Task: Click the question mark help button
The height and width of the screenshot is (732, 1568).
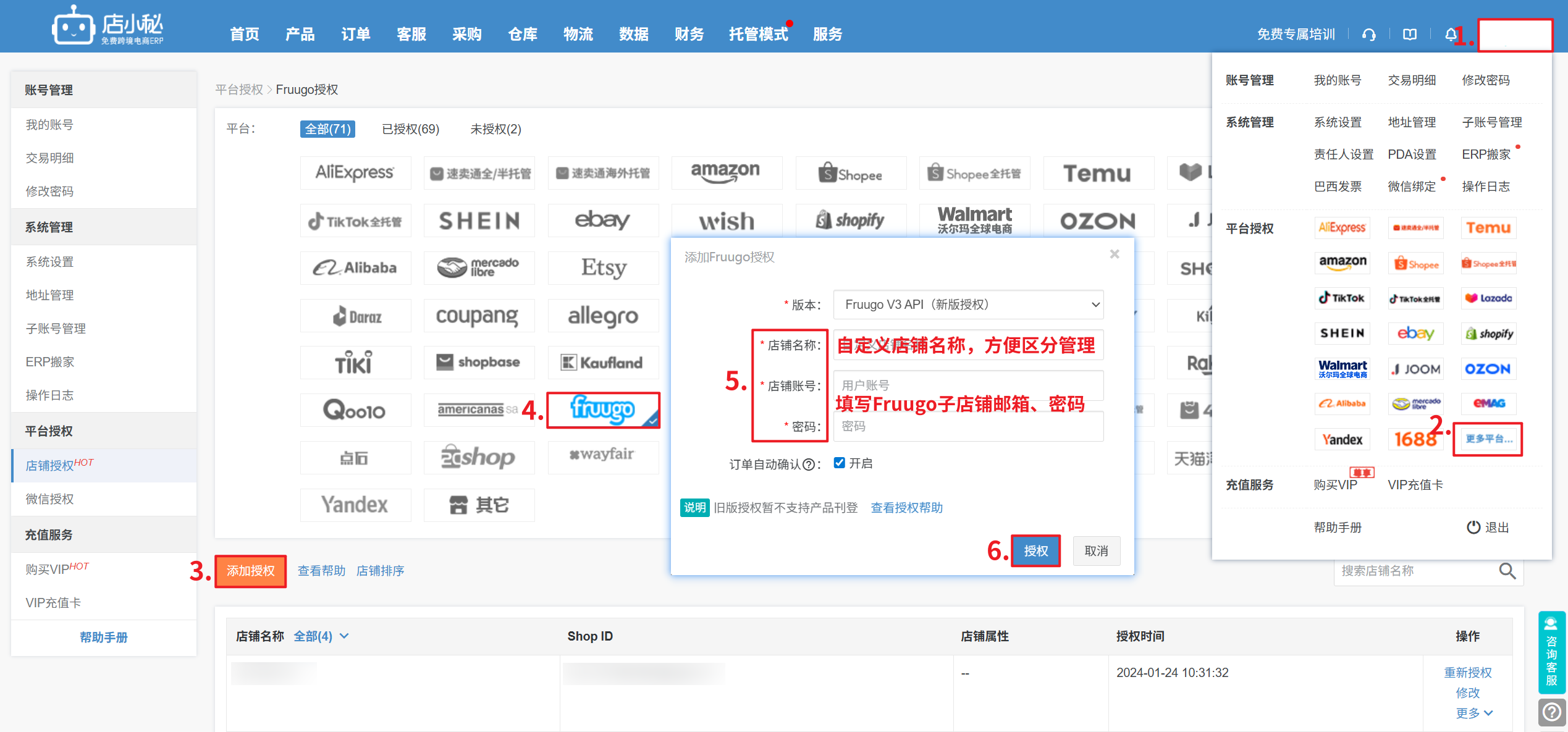Action: tap(1551, 712)
